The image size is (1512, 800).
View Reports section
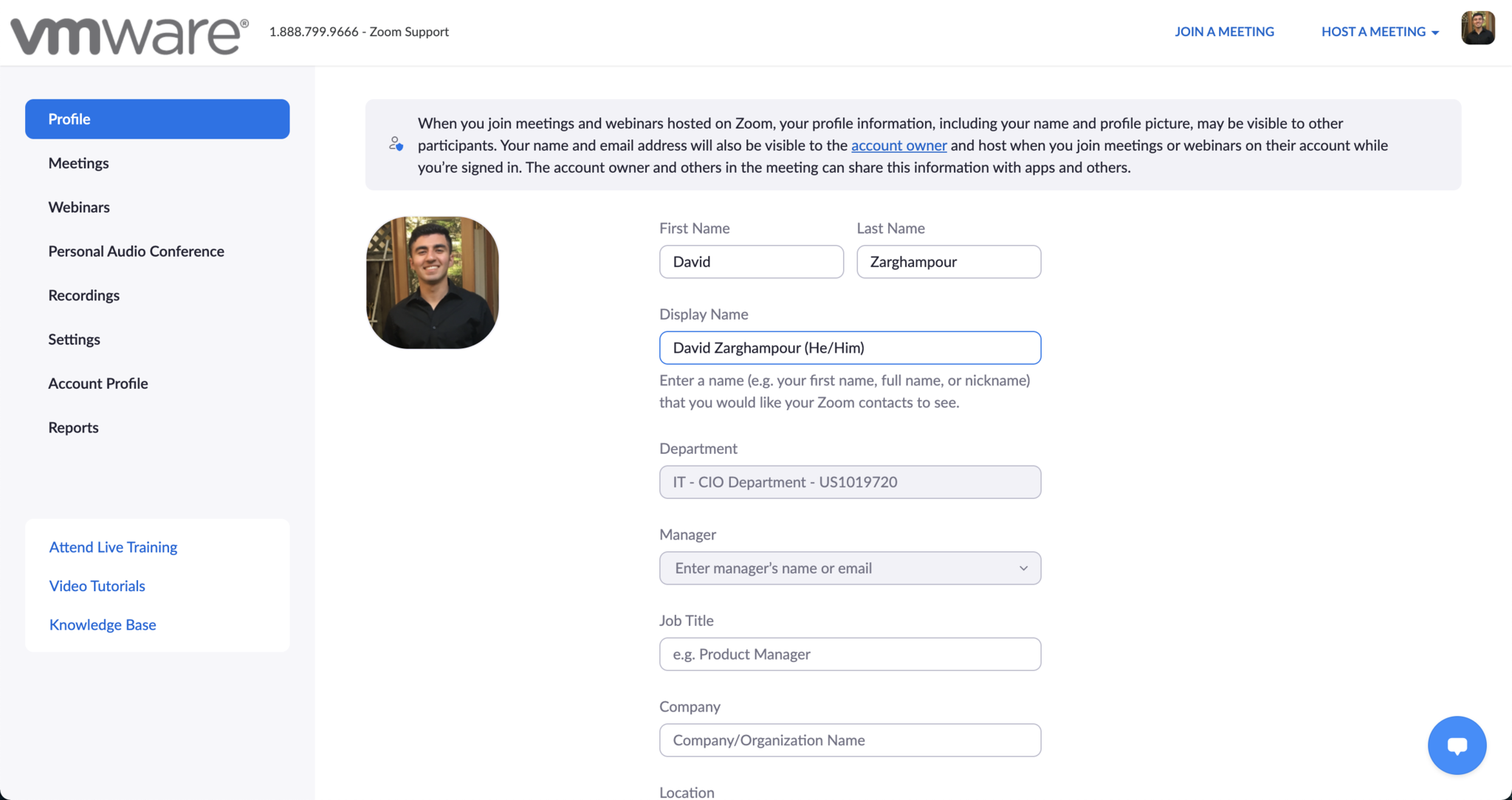click(x=73, y=428)
